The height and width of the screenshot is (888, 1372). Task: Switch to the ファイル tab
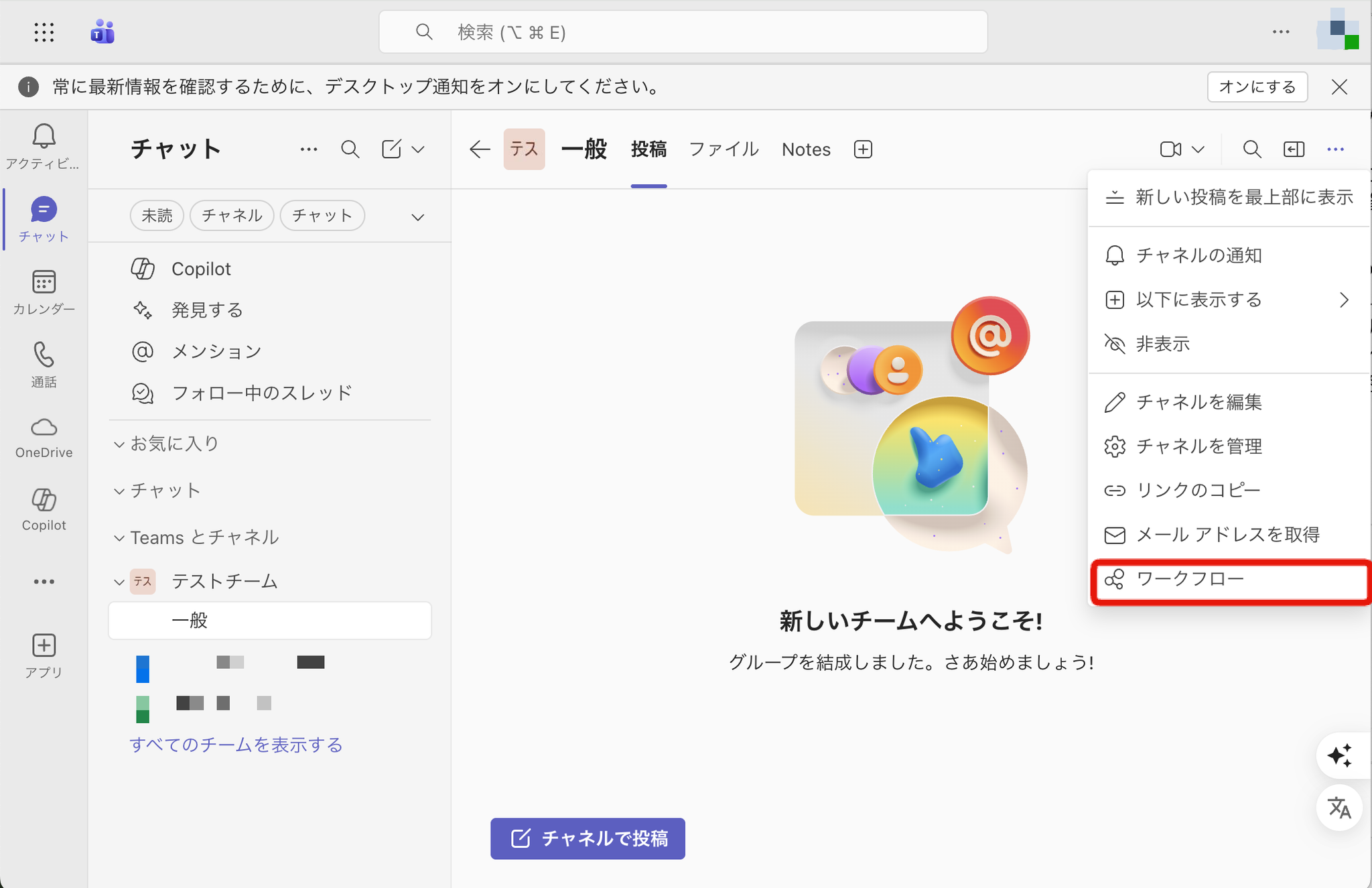click(x=724, y=149)
